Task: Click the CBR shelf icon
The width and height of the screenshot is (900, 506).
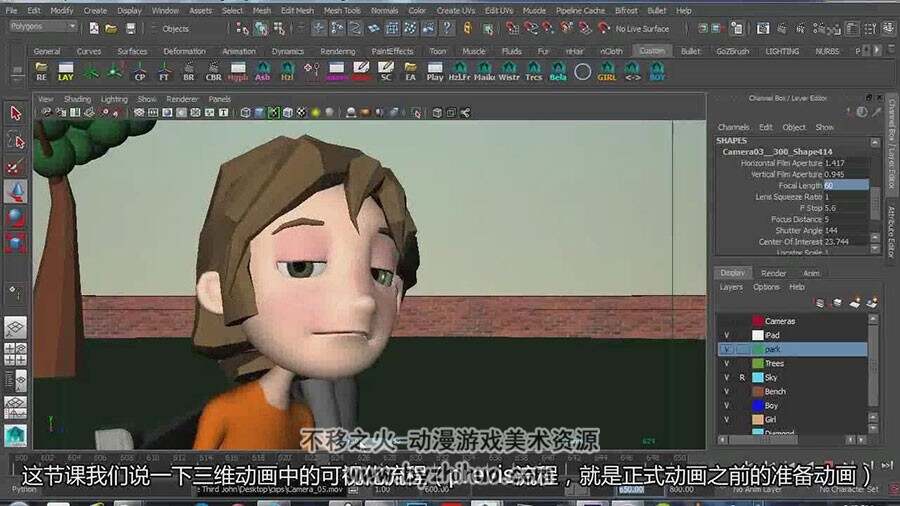Action: pyautogui.click(x=213, y=72)
